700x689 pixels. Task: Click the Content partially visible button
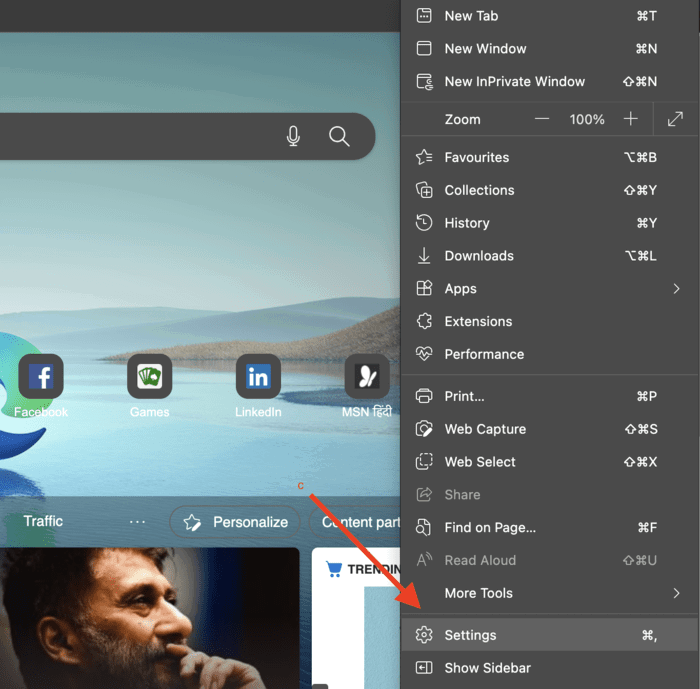(355, 522)
